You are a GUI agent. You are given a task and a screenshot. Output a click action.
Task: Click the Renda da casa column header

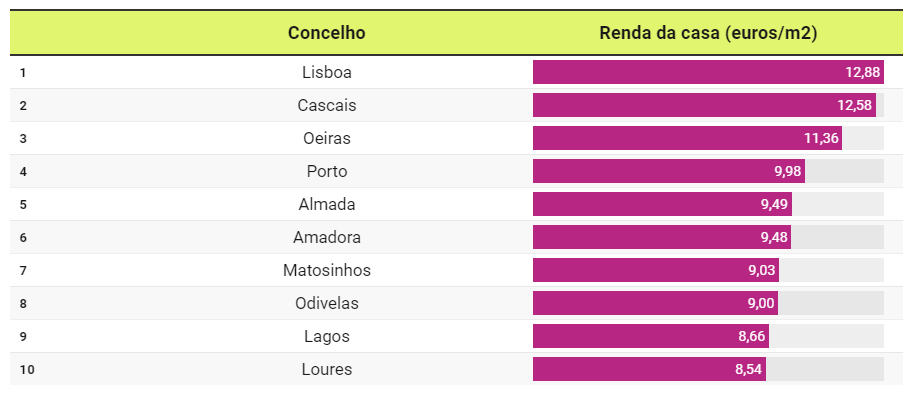coord(708,33)
